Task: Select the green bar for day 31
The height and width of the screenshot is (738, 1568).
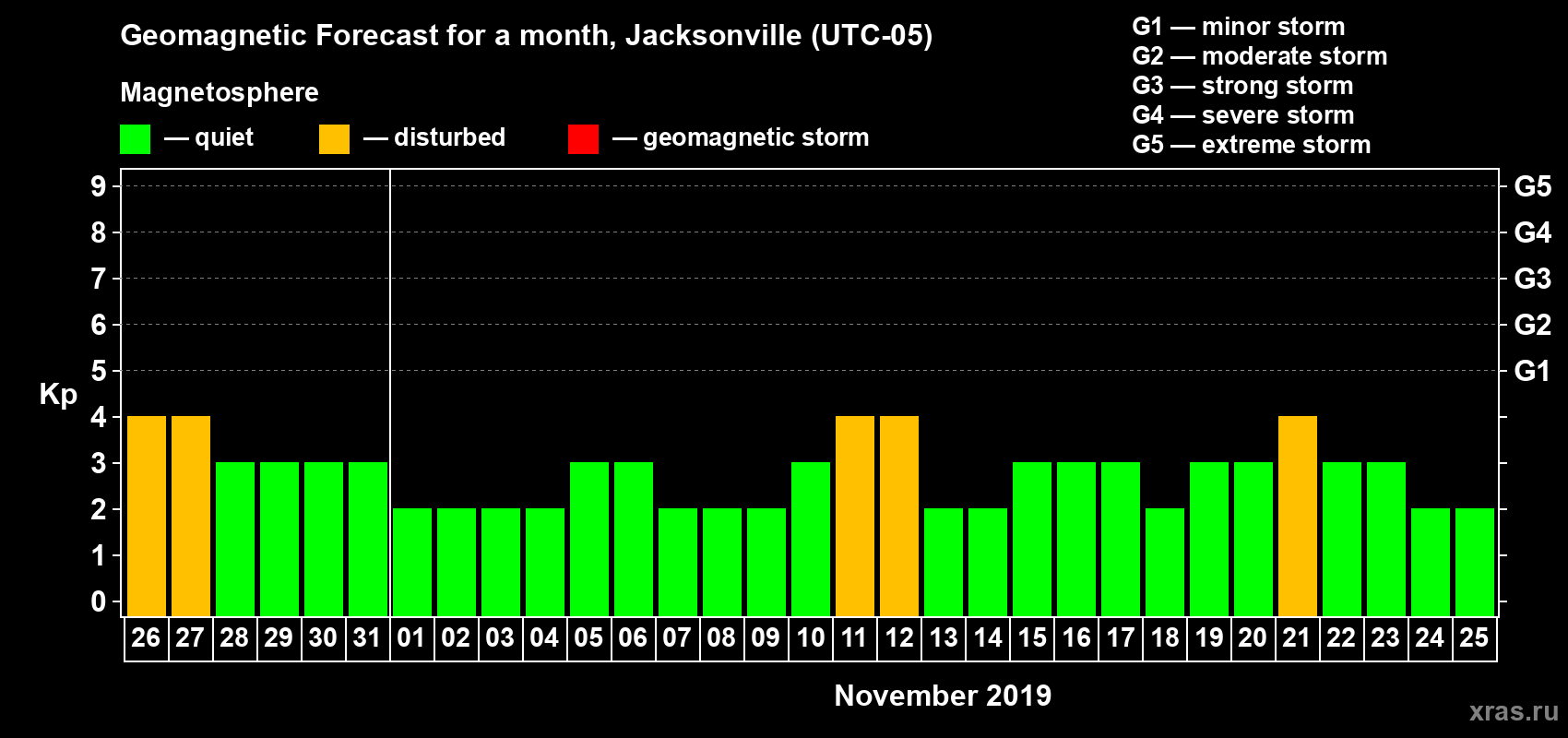Action: tap(368, 540)
